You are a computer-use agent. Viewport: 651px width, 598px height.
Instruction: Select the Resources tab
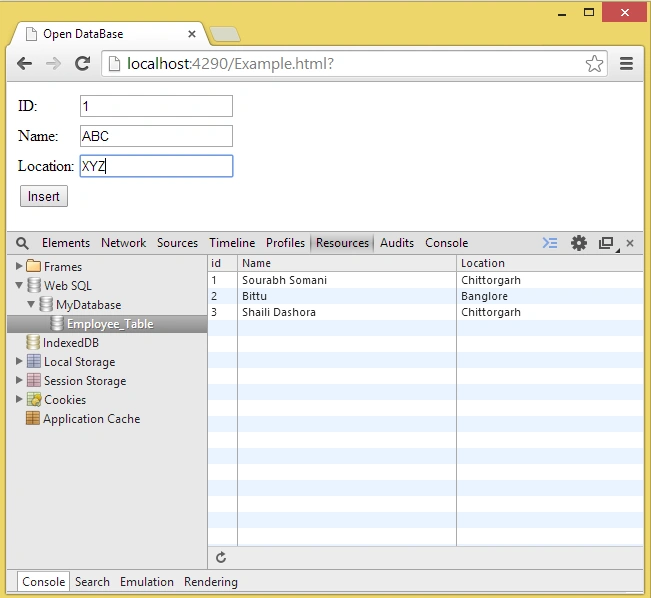pos(342,243)
